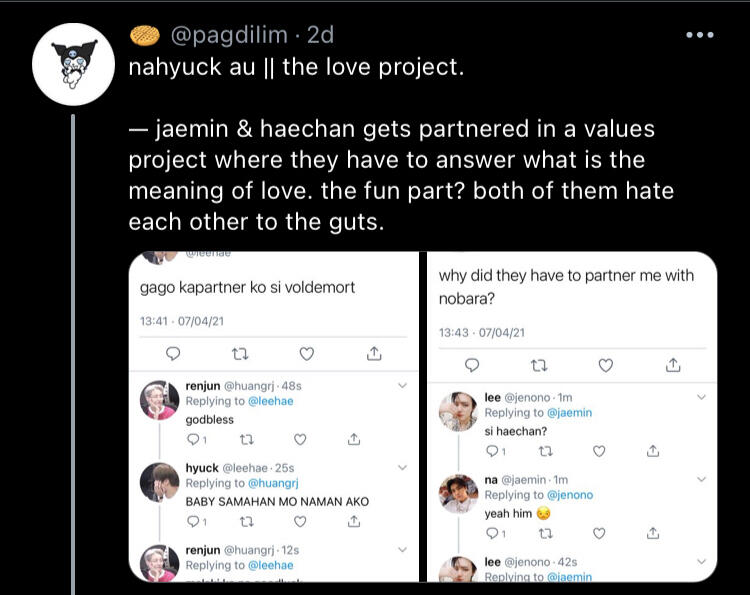The width and height of the screenshot is (750, 595).
Task: Open the three-dot more options menu
Action: pos(700,35)
